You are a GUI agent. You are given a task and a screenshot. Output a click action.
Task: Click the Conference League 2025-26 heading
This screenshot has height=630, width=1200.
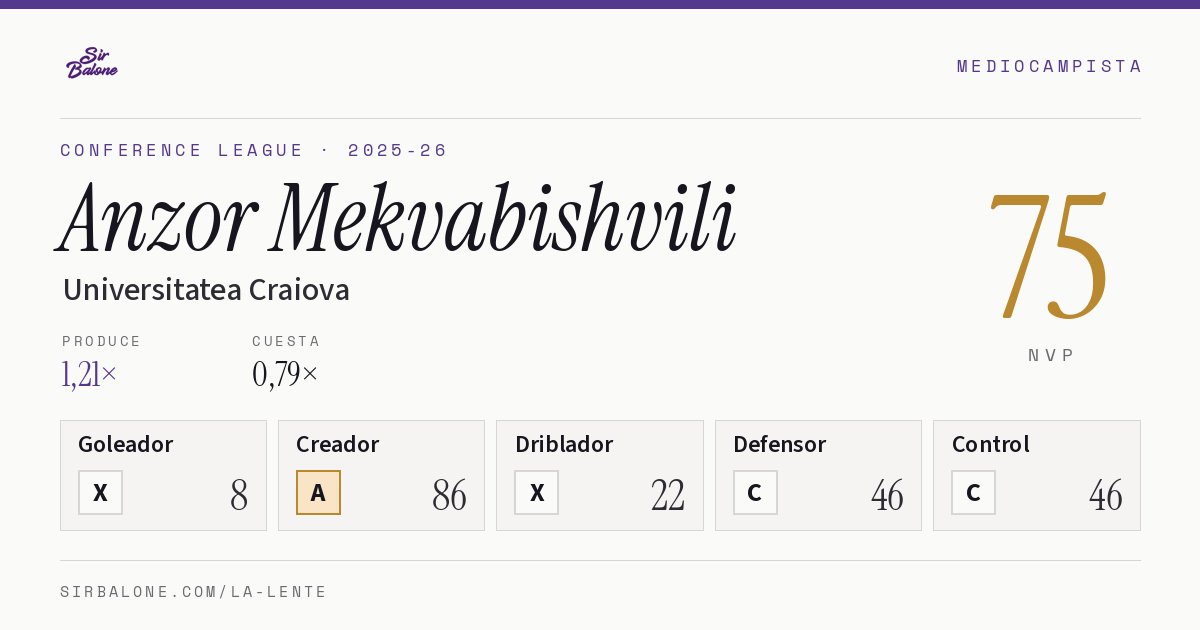point(254,150)
